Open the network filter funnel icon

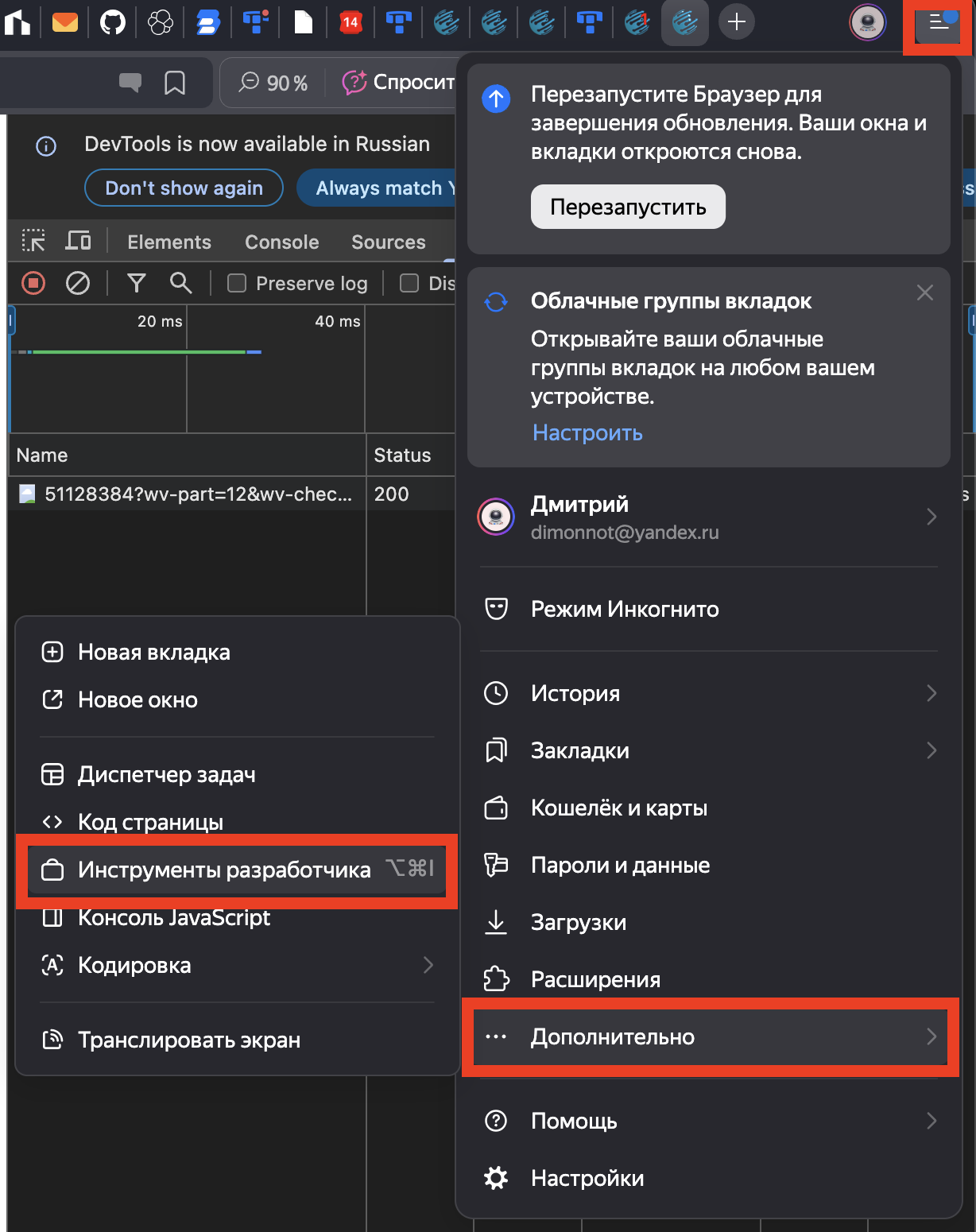(137, 283)
